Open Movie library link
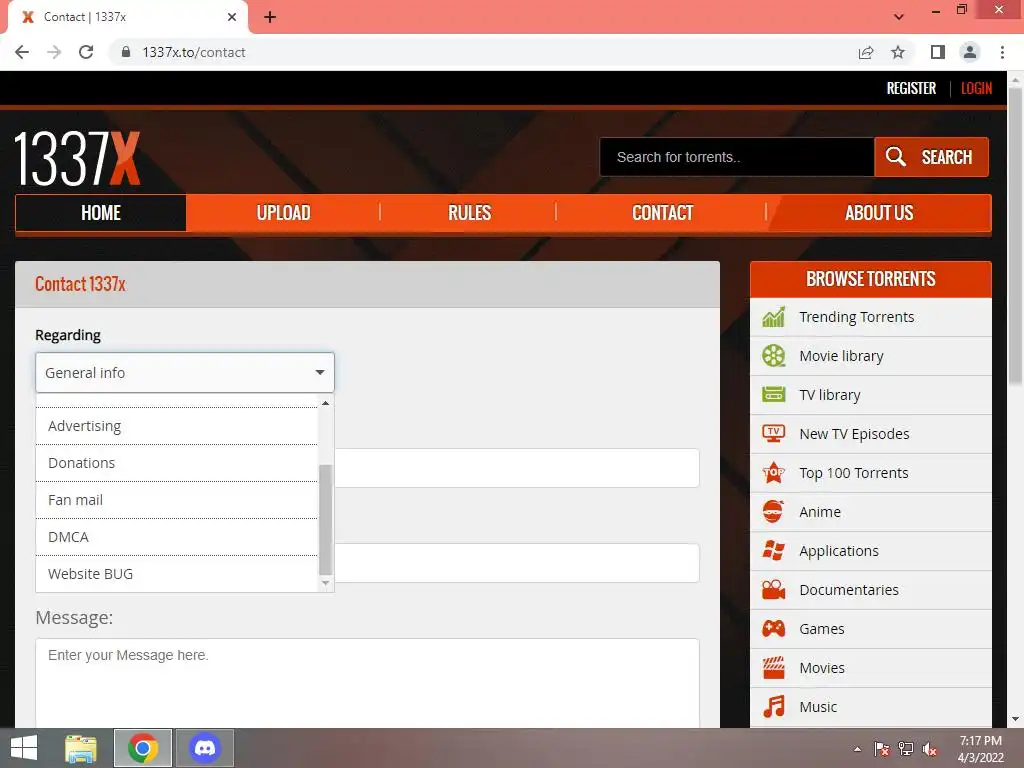The image size is (1024, 768). [x=841, y=356]
